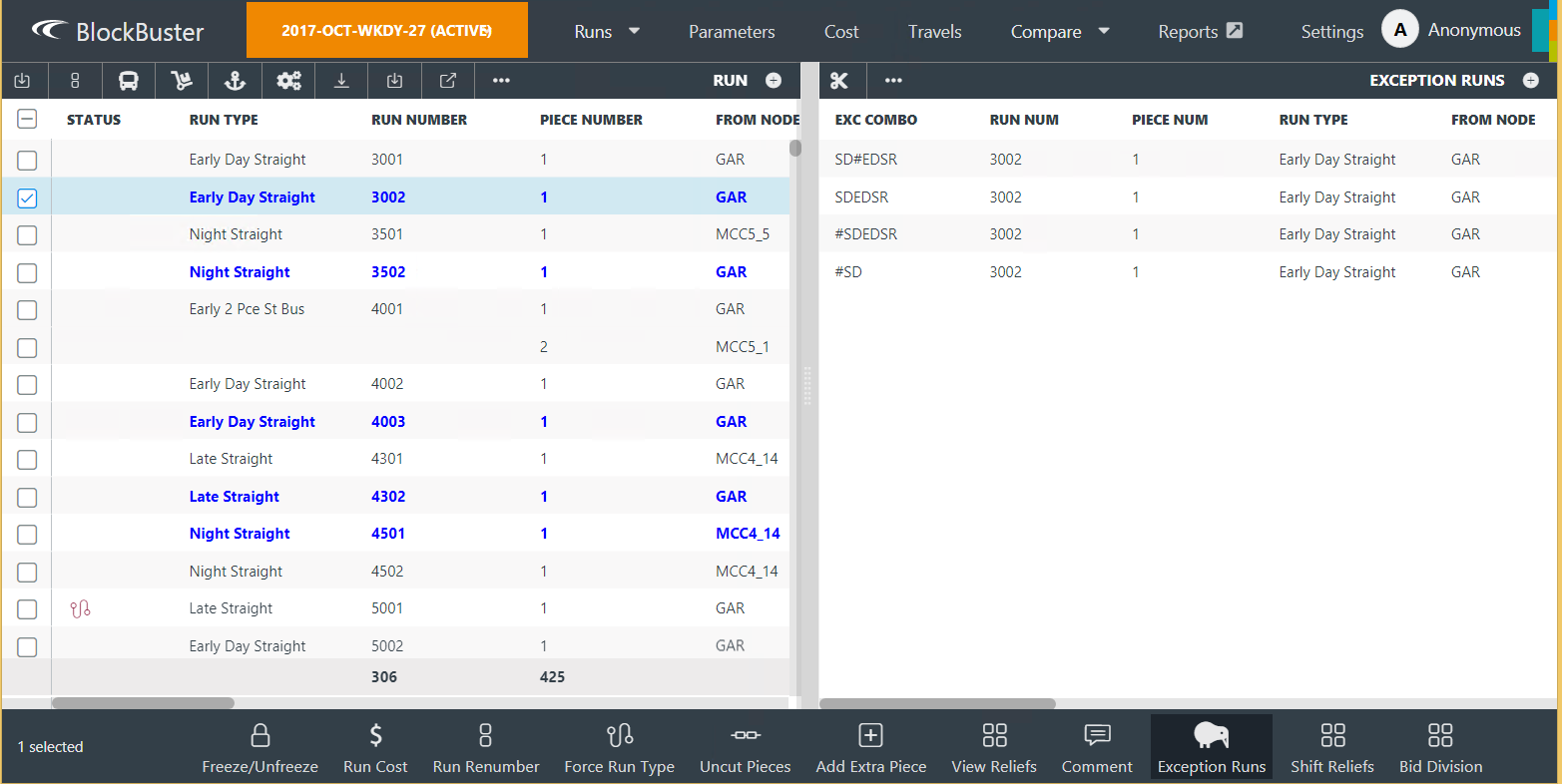Click the scissors cut icon on Exception Runs panel
Image resolution: width=1562 pixels, height=784 pixels.
(837, 81)
